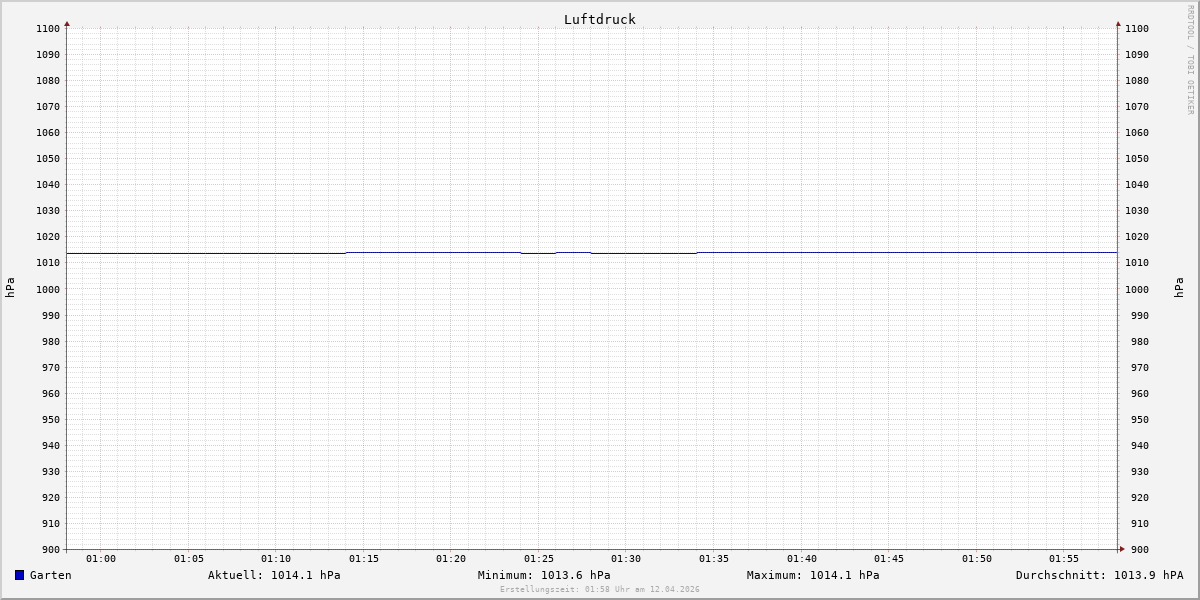Viewport: 1200px width, 600px height.
Task: Select the Aktuell 1014.1 hPa reading
Action: [x=274, y=575]
